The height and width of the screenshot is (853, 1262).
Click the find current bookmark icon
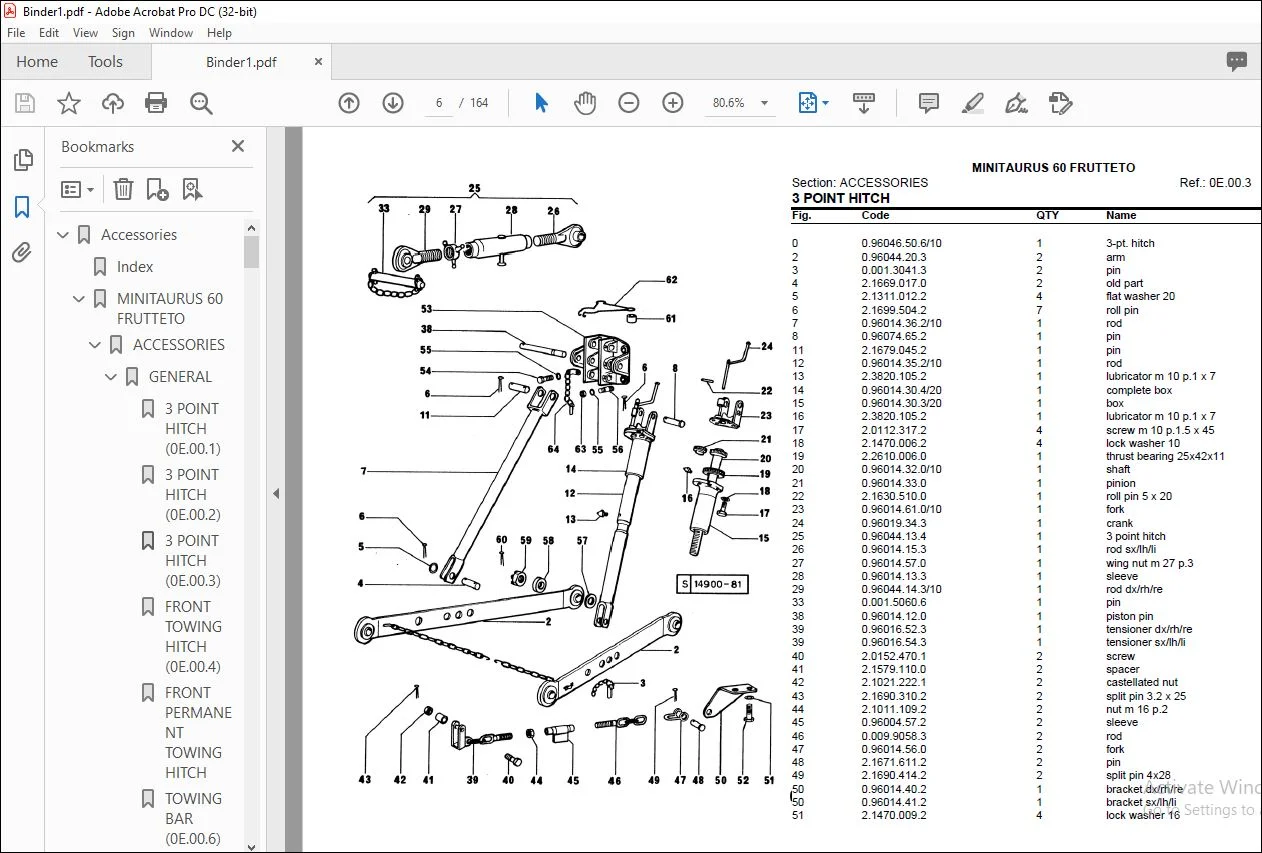tap(192, 189)
